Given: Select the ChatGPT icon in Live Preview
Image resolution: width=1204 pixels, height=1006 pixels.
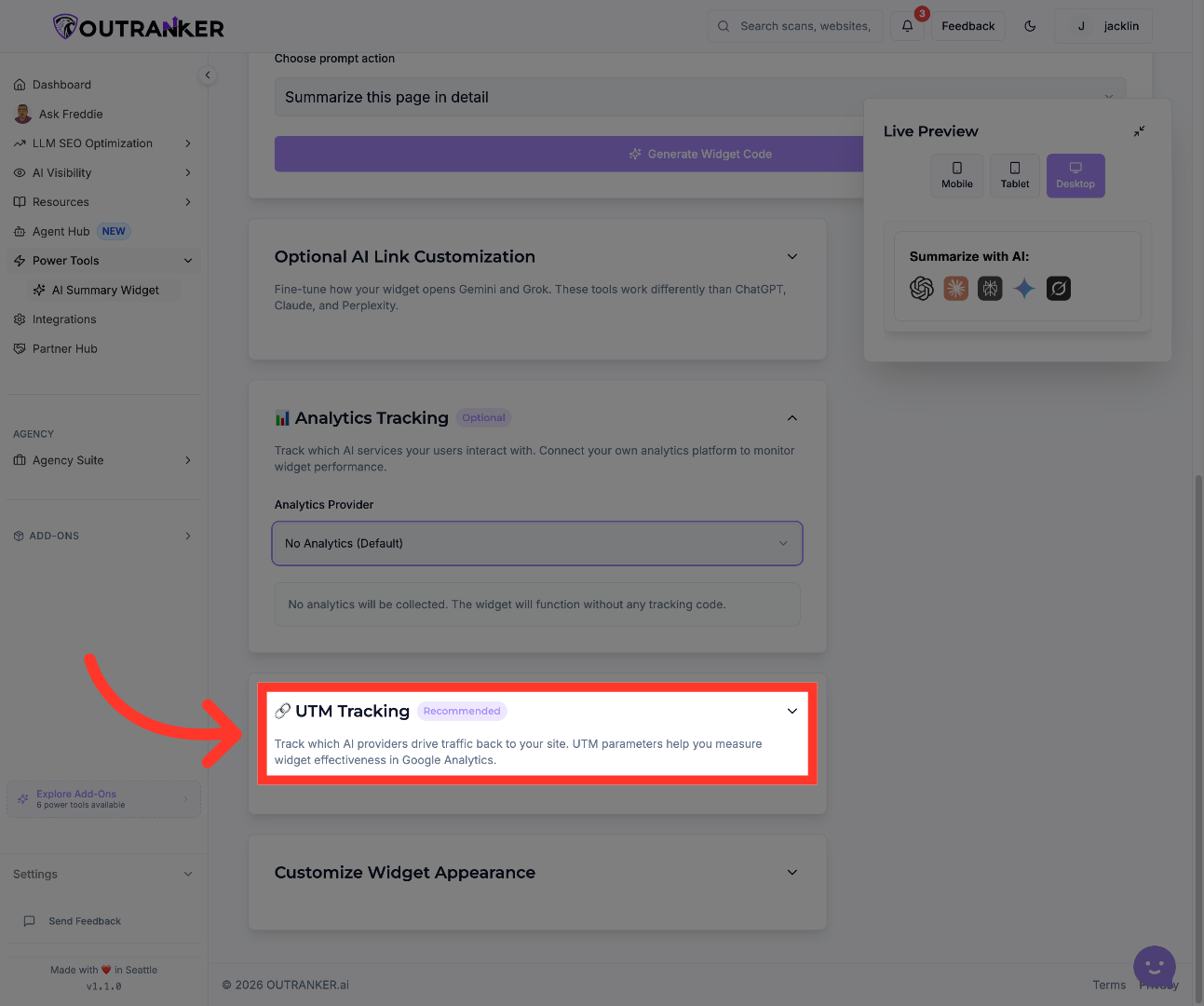Looking at the screenshot, I should 922,289.
